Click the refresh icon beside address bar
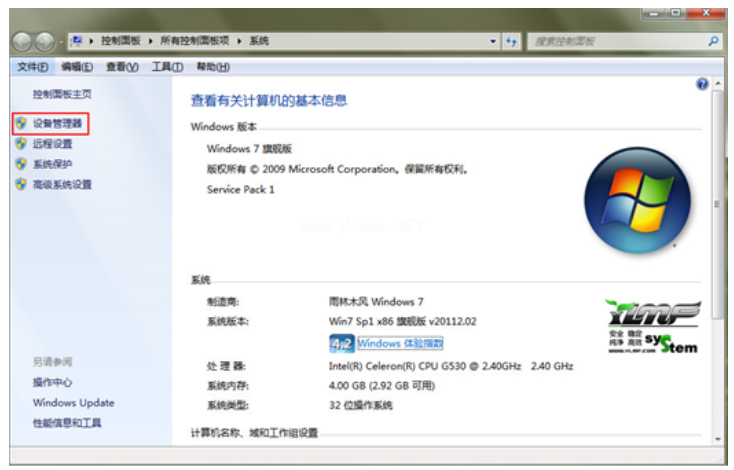The width and height of the screenshot is (734, 470). [x=512, y=42]
